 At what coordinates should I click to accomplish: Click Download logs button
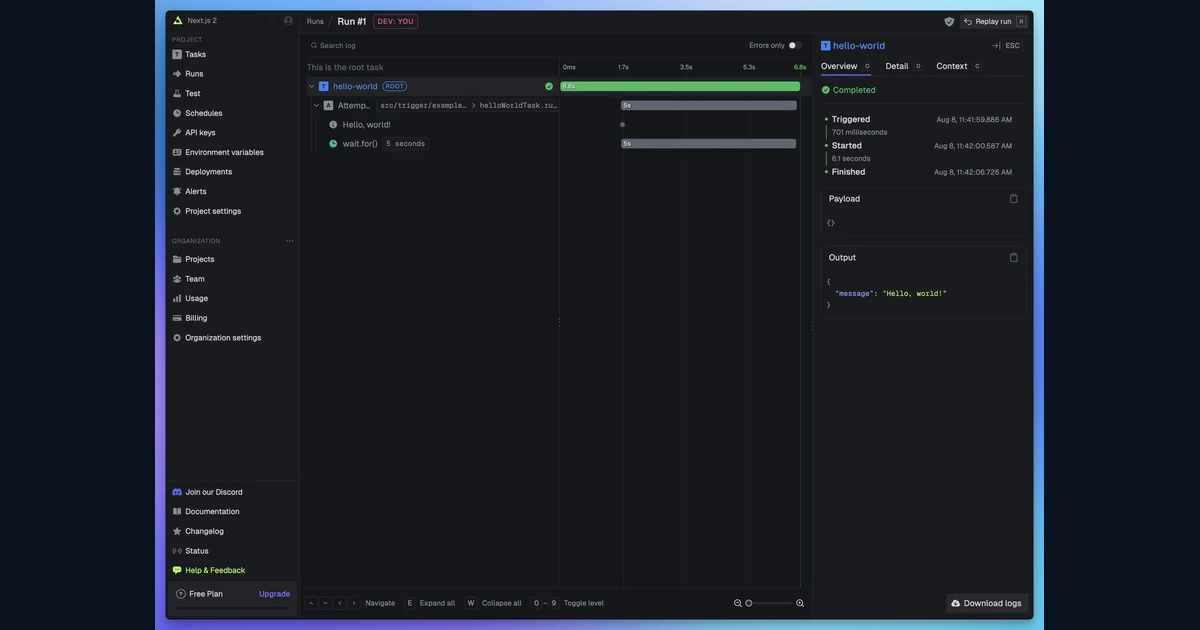point(987,603)
